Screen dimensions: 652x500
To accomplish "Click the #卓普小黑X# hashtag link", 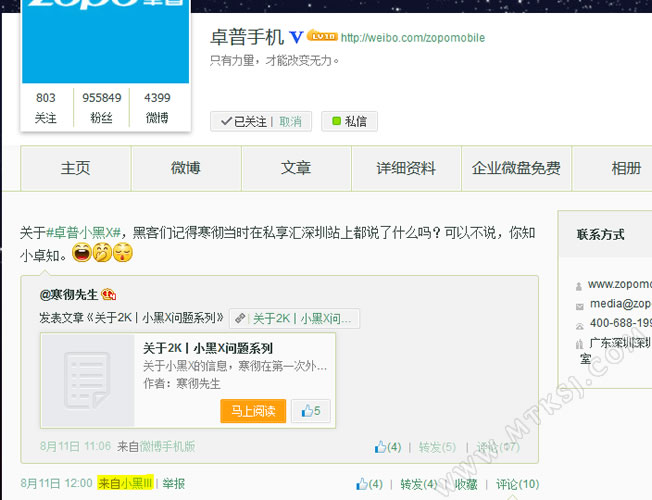I will (84, 232).
